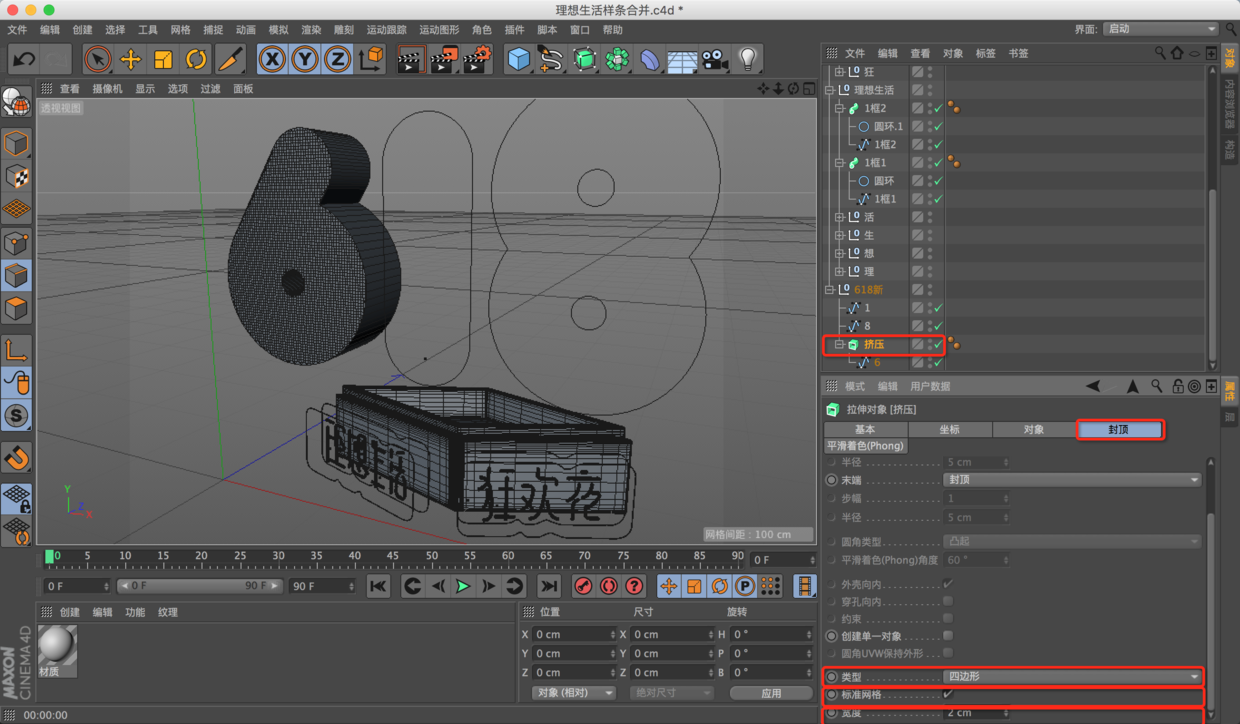Toggle the X axis lock

click(x=271, y=59)
